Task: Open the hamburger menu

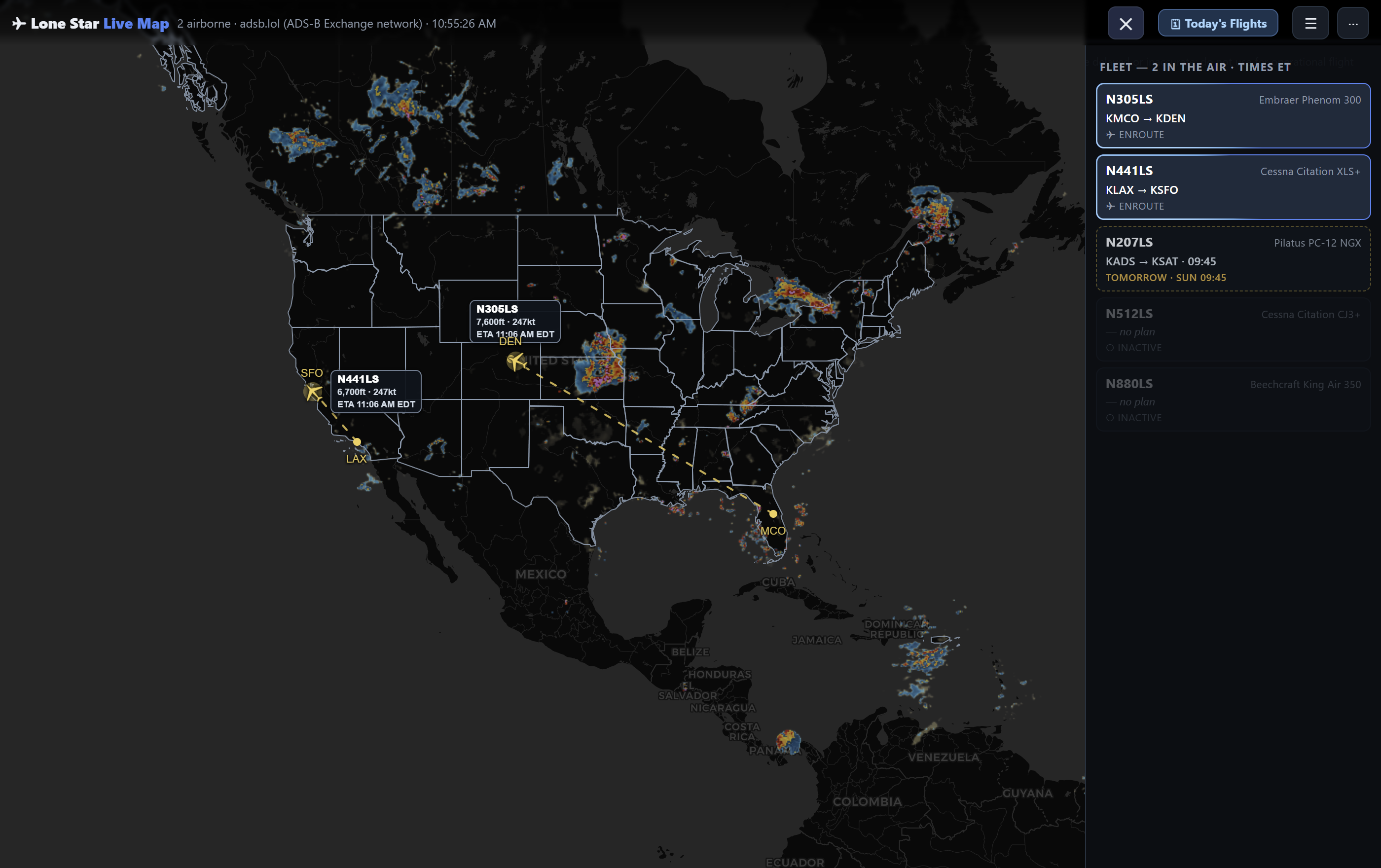Action: pos(1310,24)
